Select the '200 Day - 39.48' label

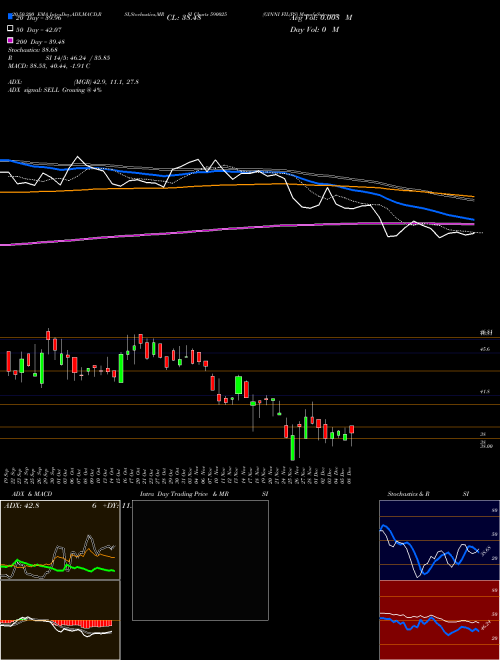point(40,41)
